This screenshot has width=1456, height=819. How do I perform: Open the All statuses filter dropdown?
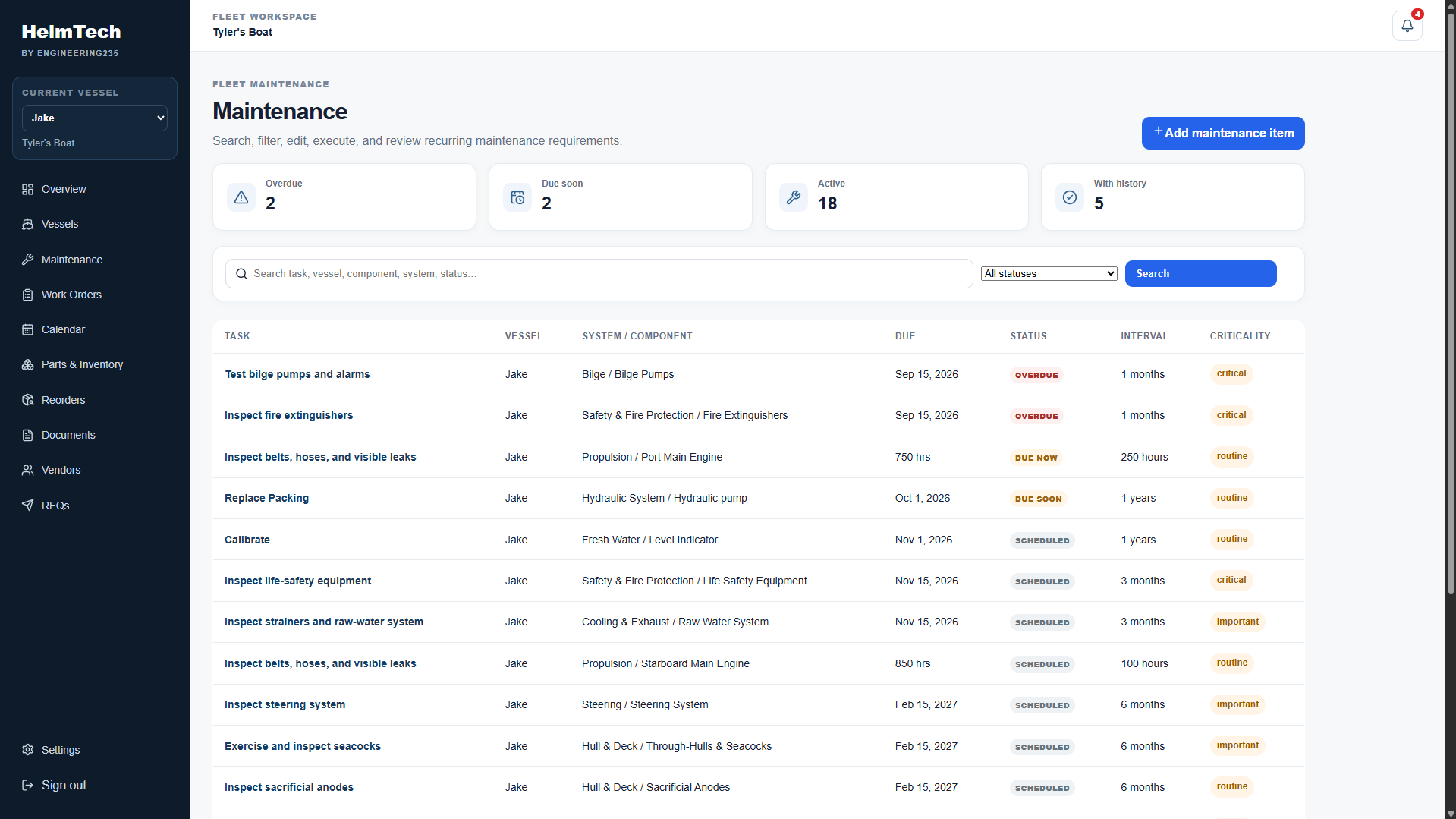1049,274
